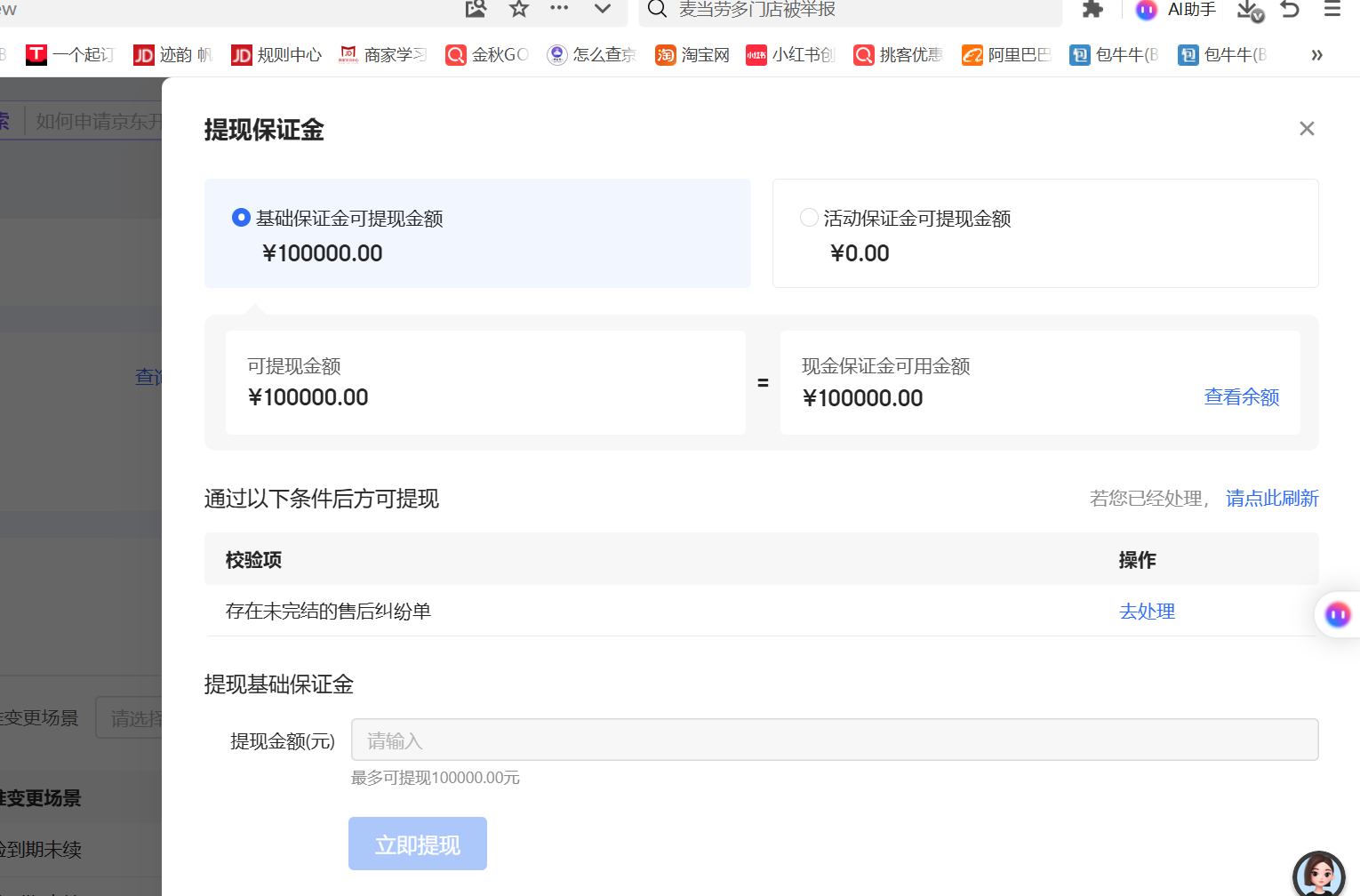
Task: Open the browser hamburger menu
Action: 1332,9
